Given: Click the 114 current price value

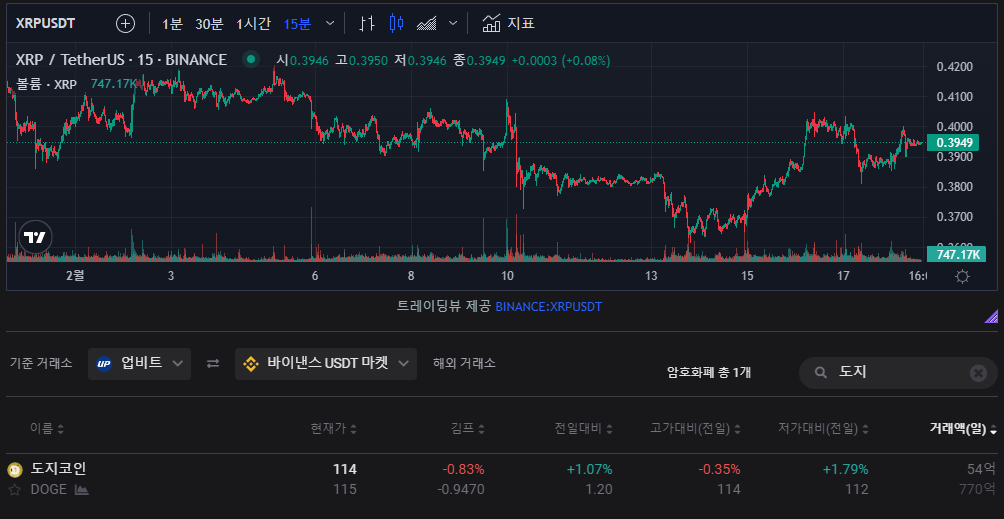Looking at the screenshot, I should [344, 469].
